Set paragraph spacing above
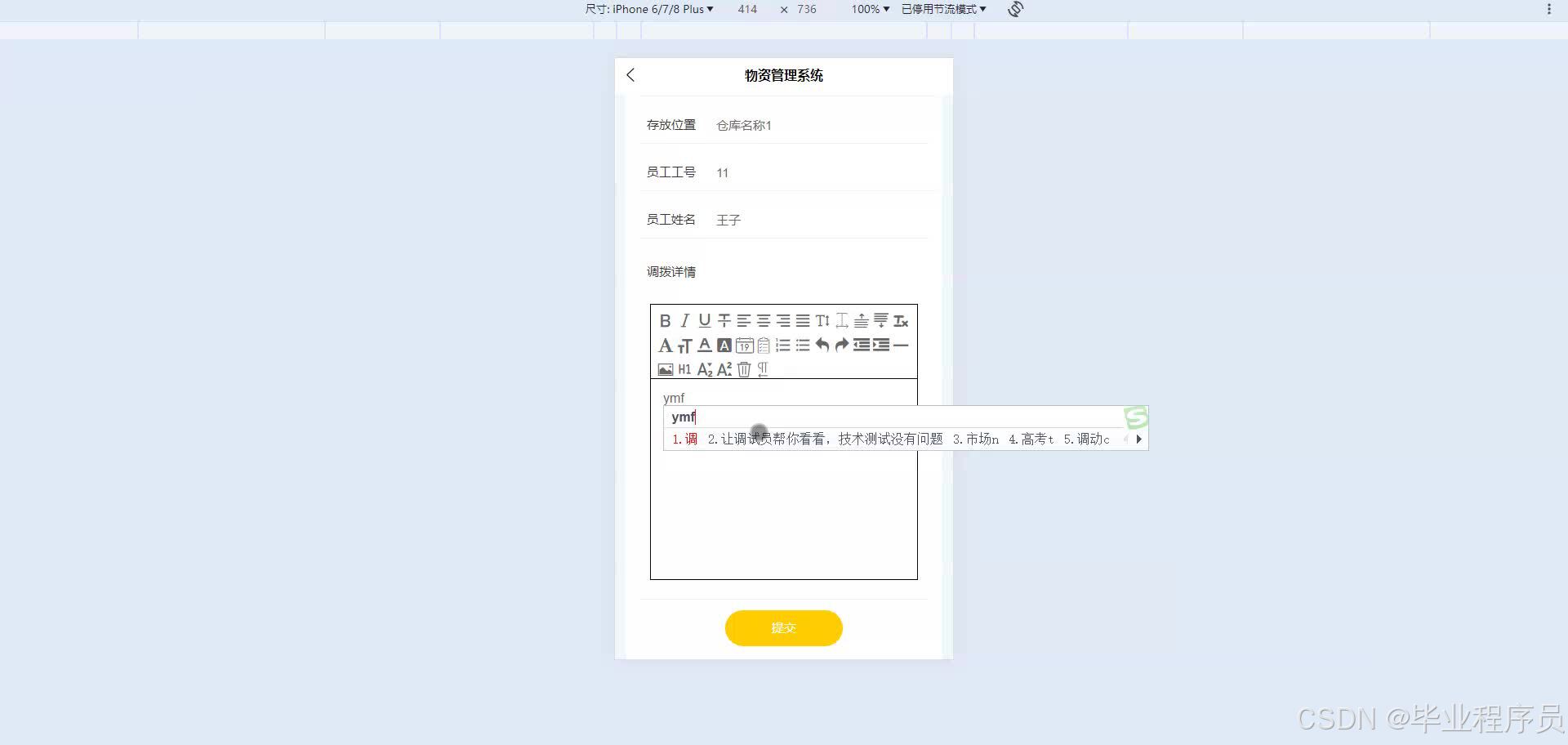1568x745 pixels. point(861,321)
